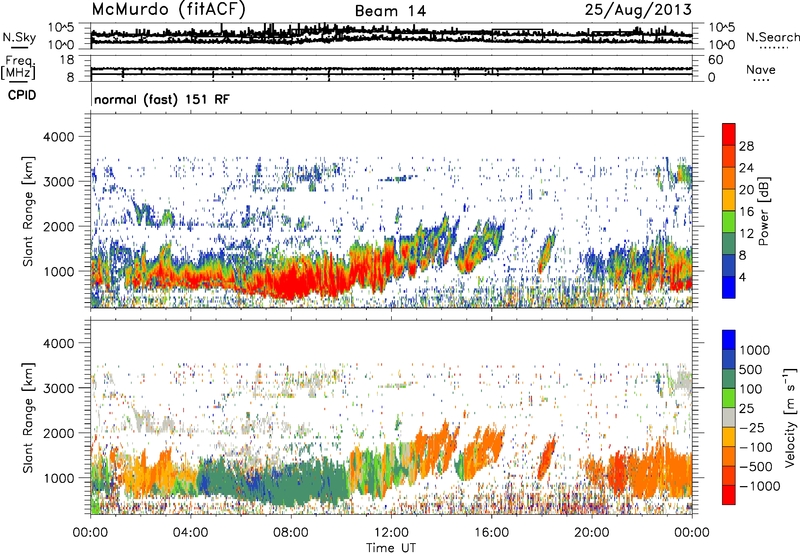Click the '3000' tick on velocity panel
Image resolution: width=800 pixels, height=554 pixels.
point(59,388)
